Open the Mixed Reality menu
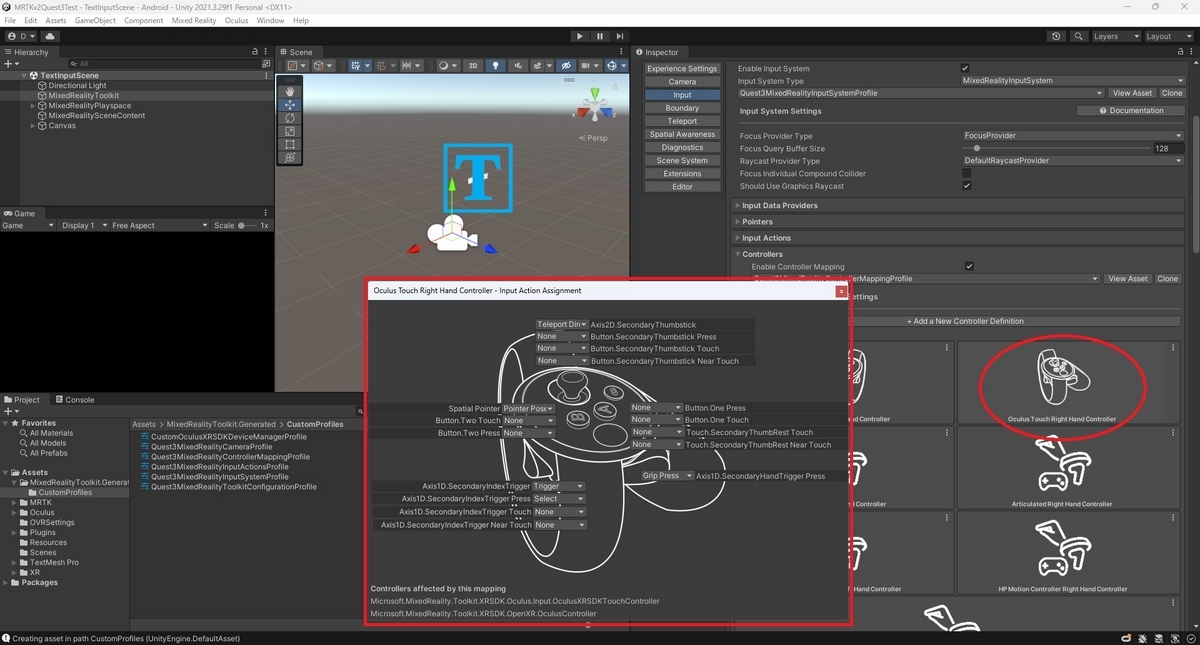This screenshot has width=1200, height=645. point(194,20)
